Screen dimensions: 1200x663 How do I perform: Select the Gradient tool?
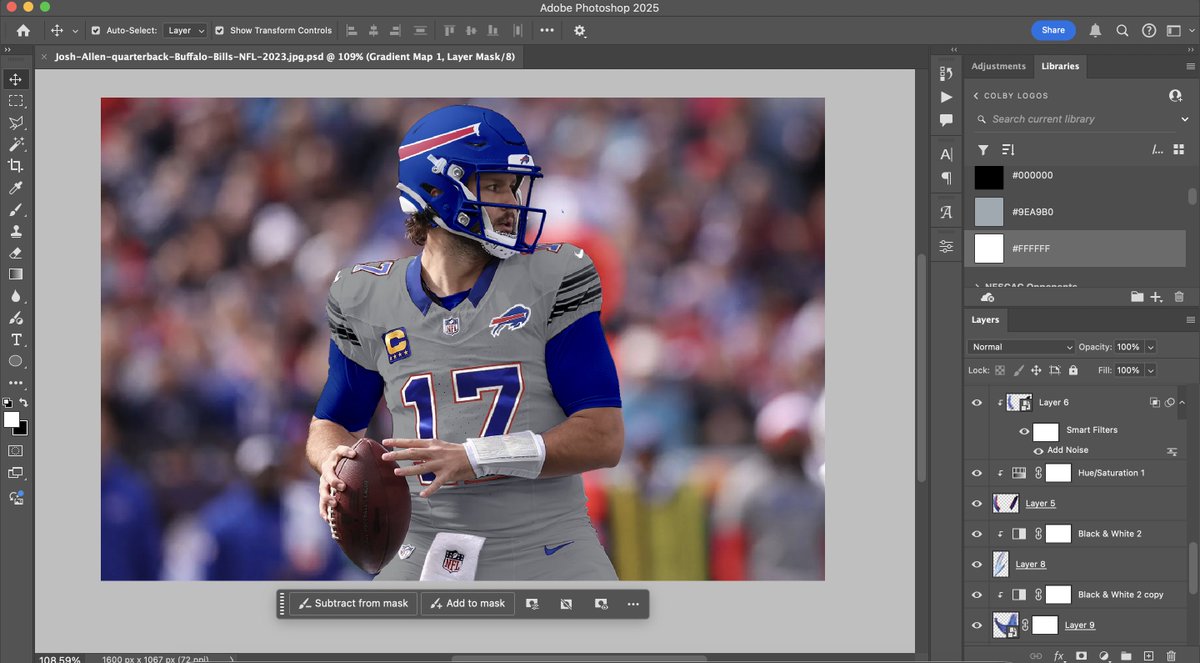[x=15, y=274]
